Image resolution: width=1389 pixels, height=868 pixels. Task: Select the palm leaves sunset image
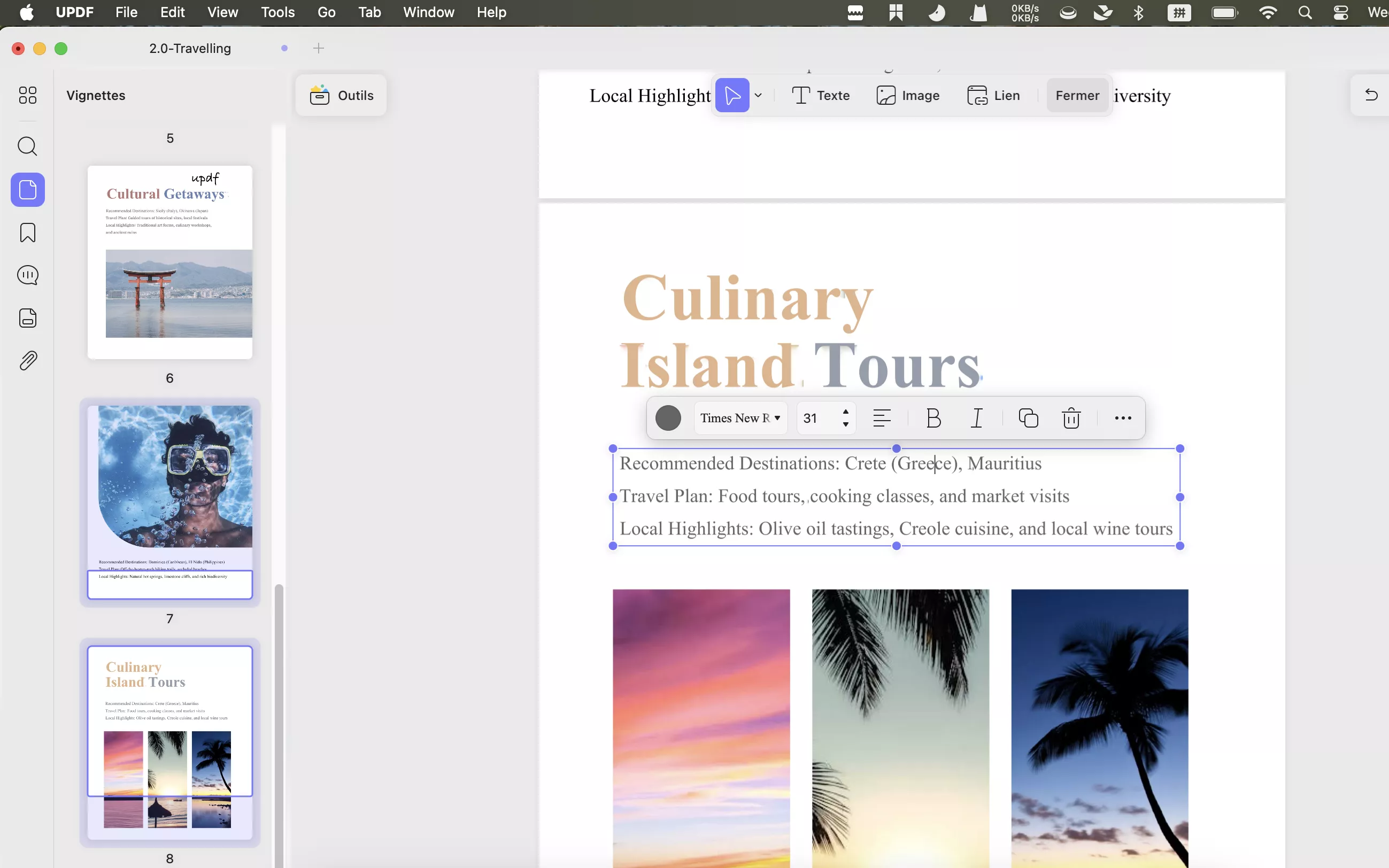pos(900,728)
